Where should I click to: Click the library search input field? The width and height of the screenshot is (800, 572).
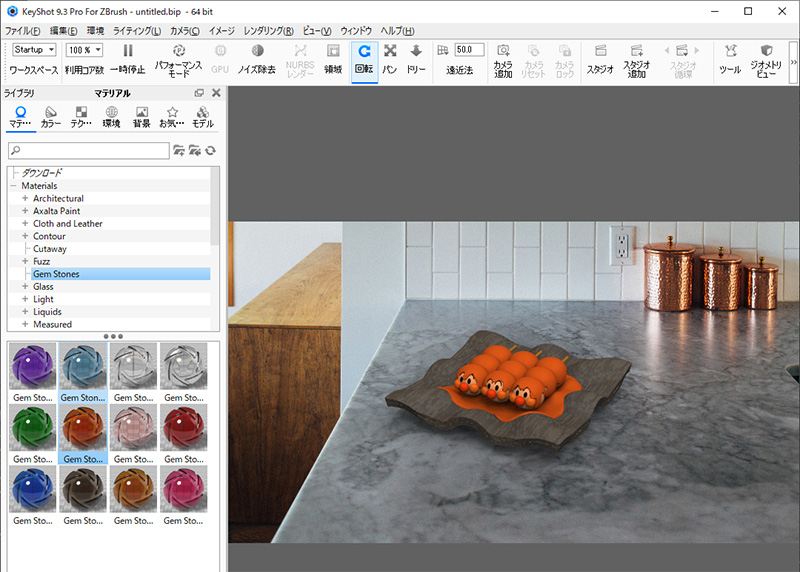pos(89,151)
